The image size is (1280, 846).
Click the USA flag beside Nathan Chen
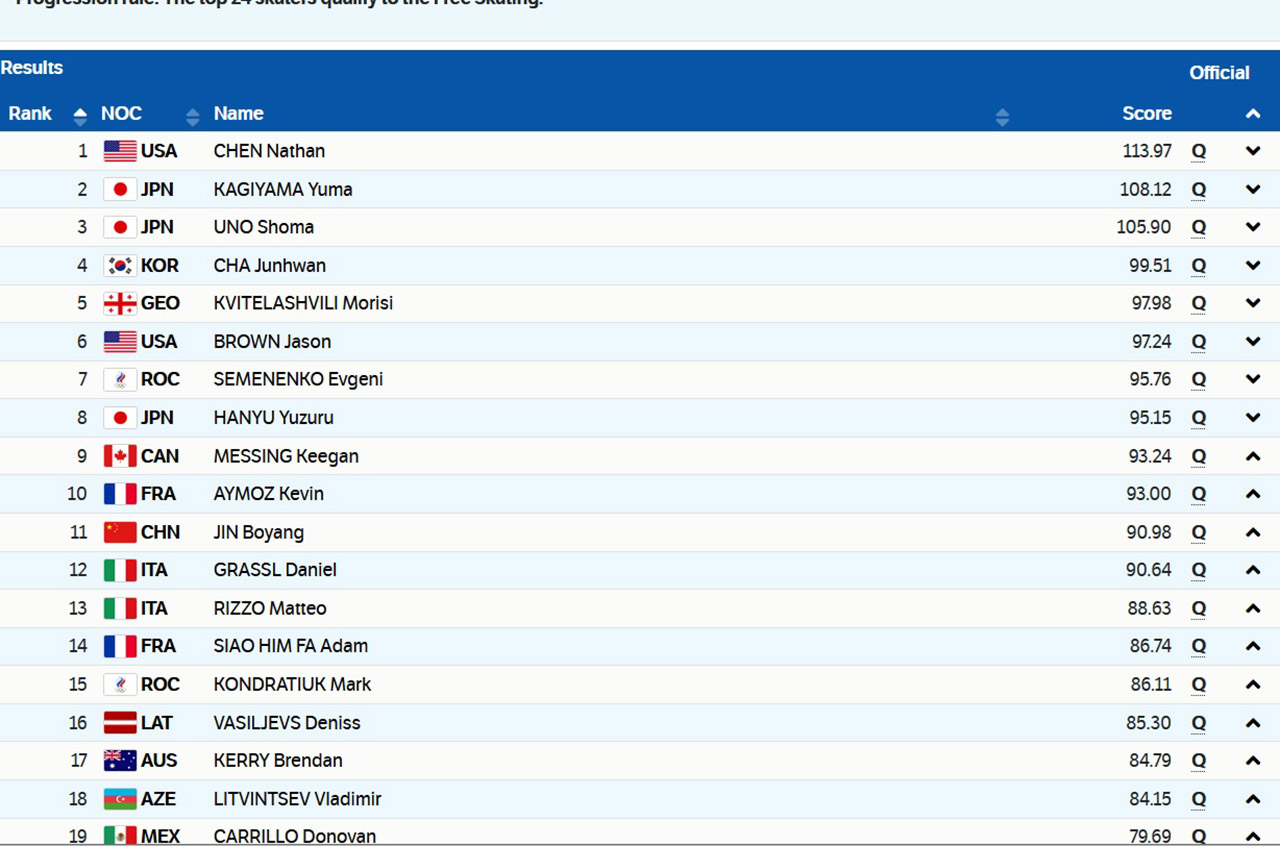[120, 151]
